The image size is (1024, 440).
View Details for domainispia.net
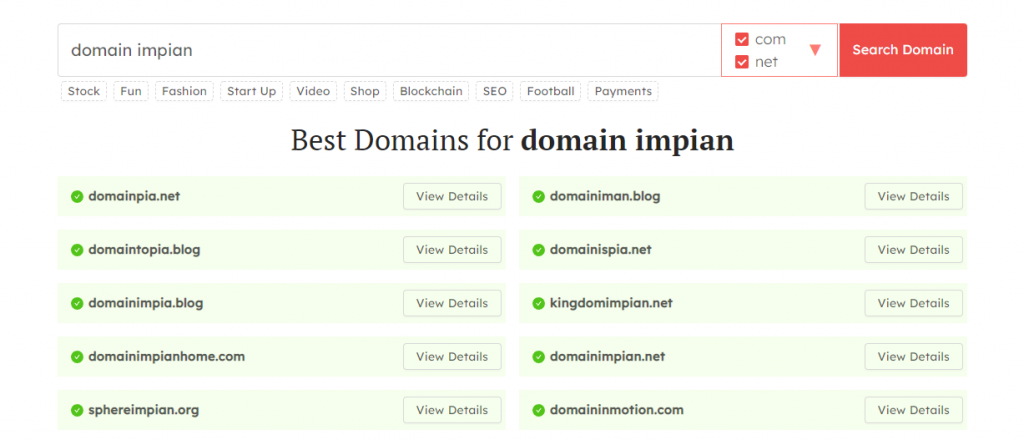[x=913, y=250]
